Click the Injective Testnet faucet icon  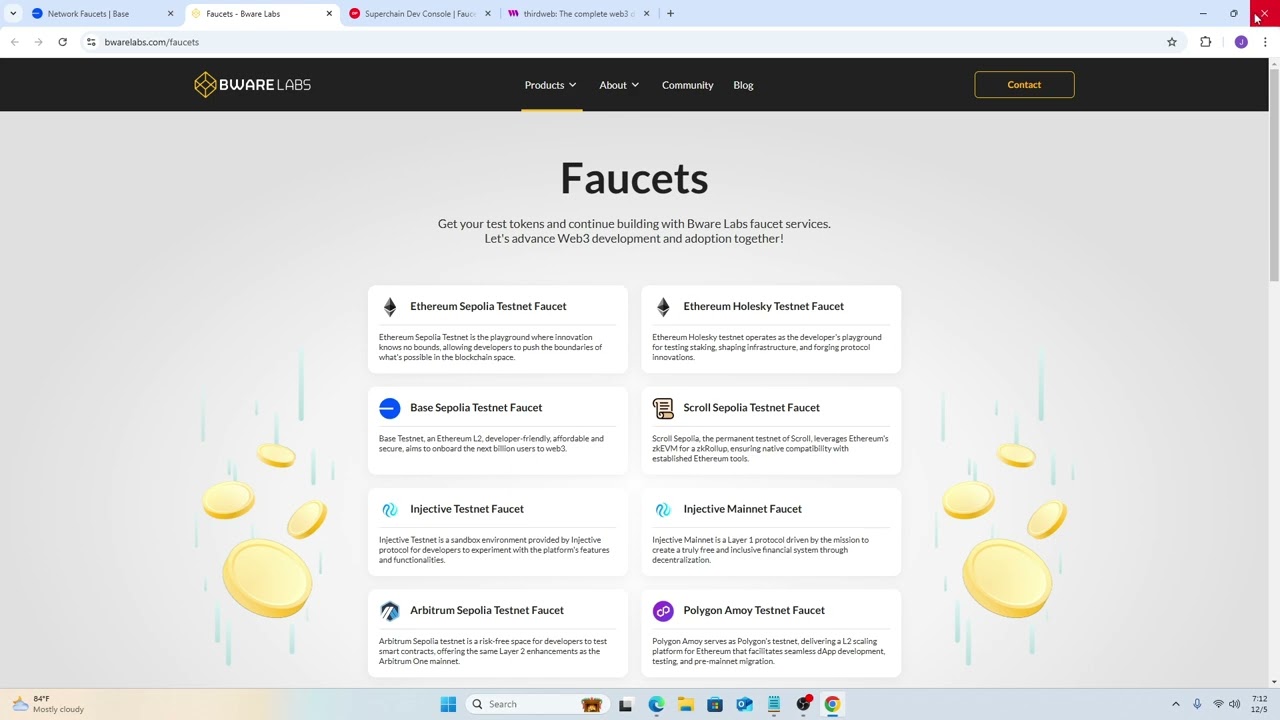[x=390, y=509]
